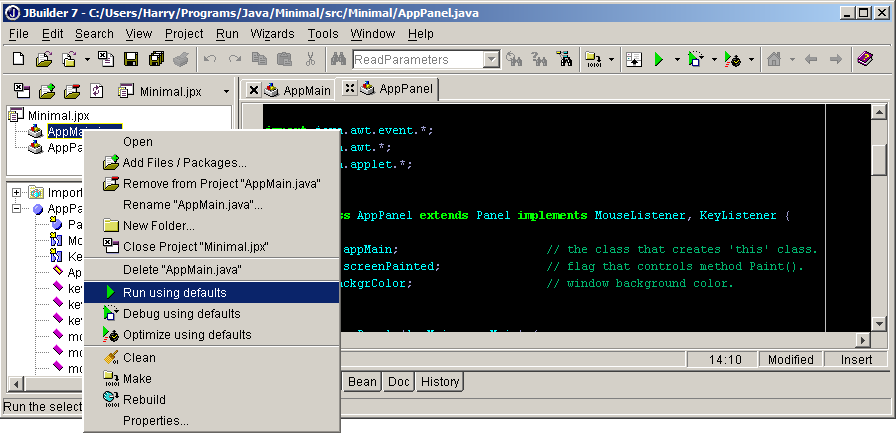896x433 pixels.
Task: Click the Redo arrow icon
Action: coord(234,59)
